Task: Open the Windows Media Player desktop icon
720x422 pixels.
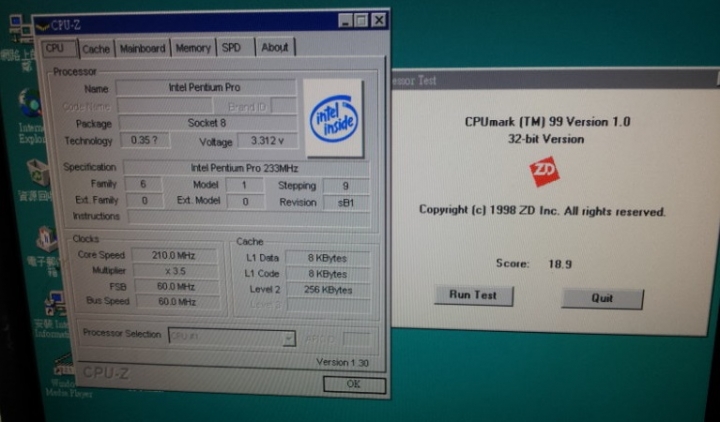Action: coord(68,375)
